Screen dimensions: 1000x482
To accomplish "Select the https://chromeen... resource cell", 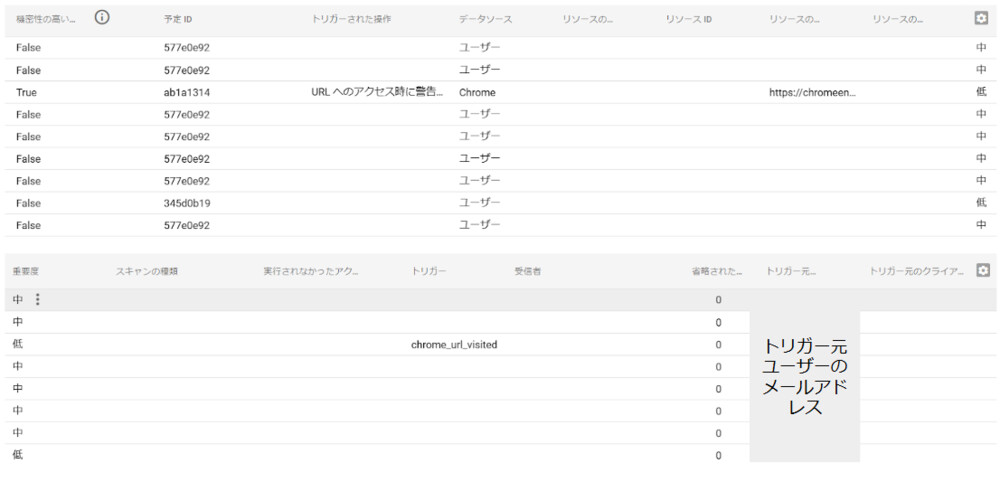I will point(812,92).
